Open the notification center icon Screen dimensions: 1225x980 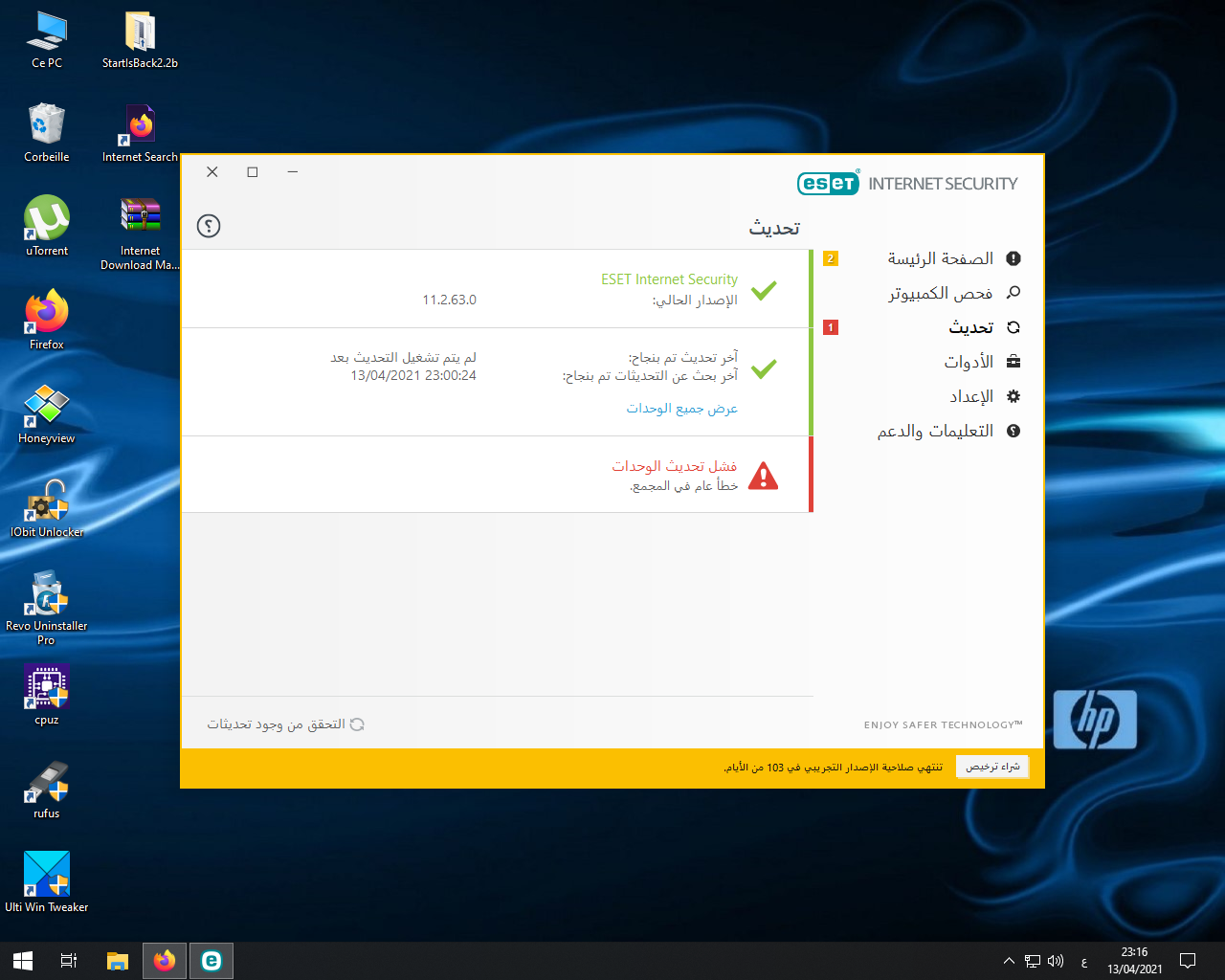click(x=1188, y=961)
